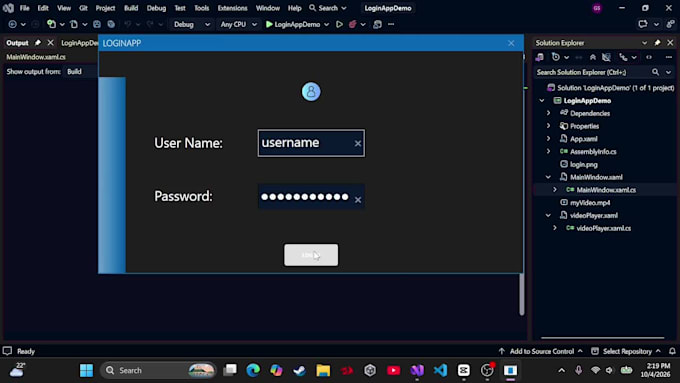Click the user avatar icon in LOGINAPP window

point(311,92)
